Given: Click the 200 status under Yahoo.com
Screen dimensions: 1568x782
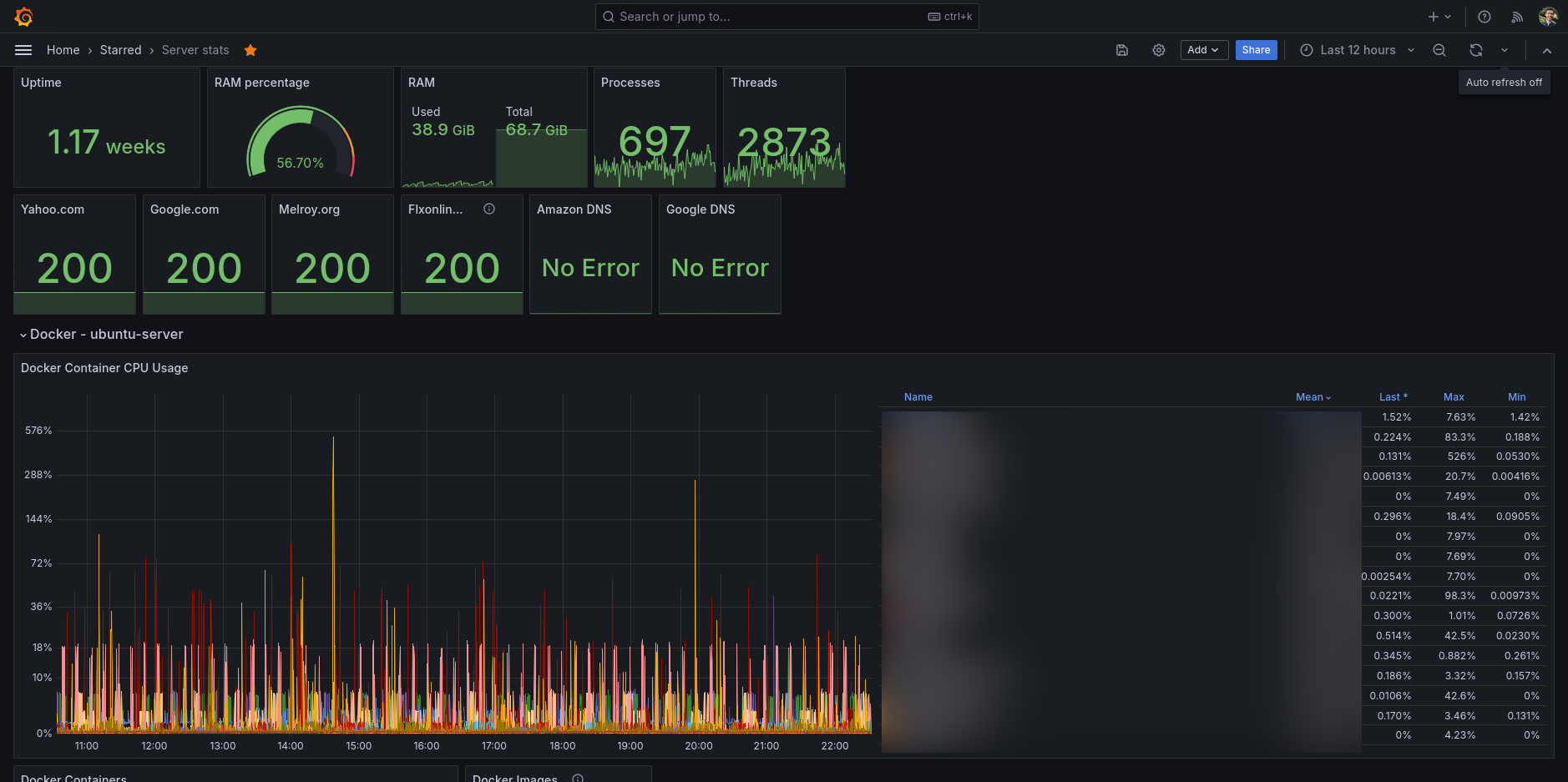Looking at the screenshot, I should 74,268.
